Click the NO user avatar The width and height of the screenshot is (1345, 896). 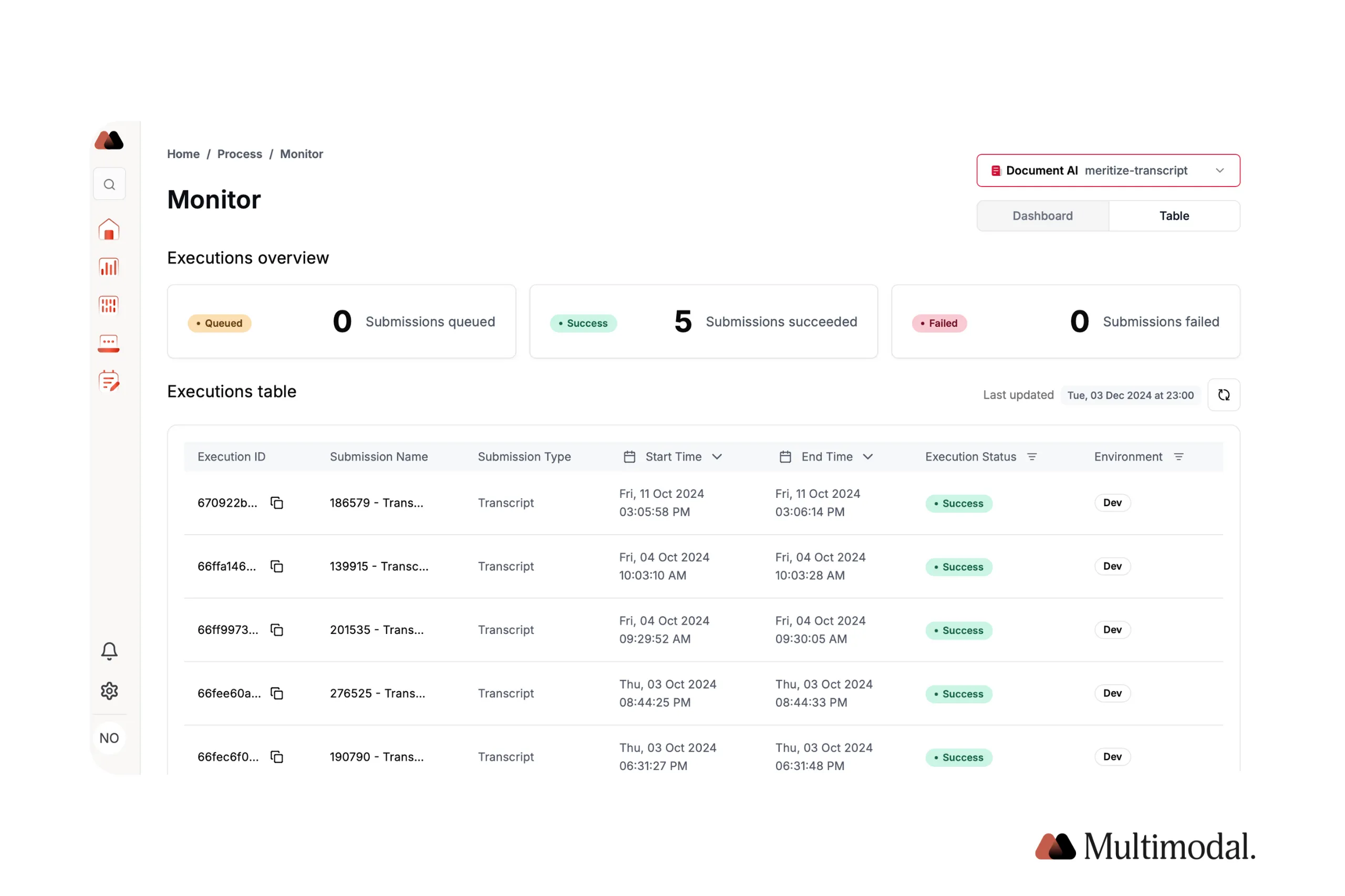[109, 738]
